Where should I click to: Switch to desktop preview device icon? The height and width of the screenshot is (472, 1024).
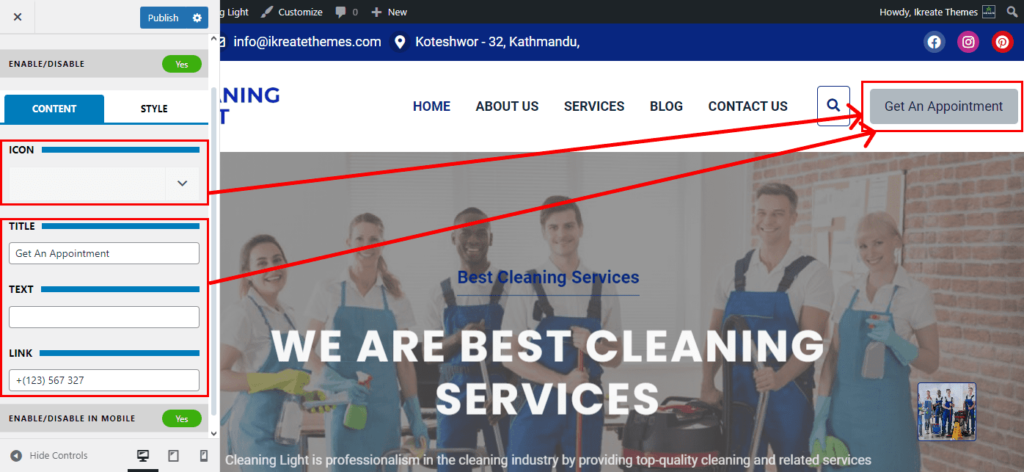[x=143, y=456]
